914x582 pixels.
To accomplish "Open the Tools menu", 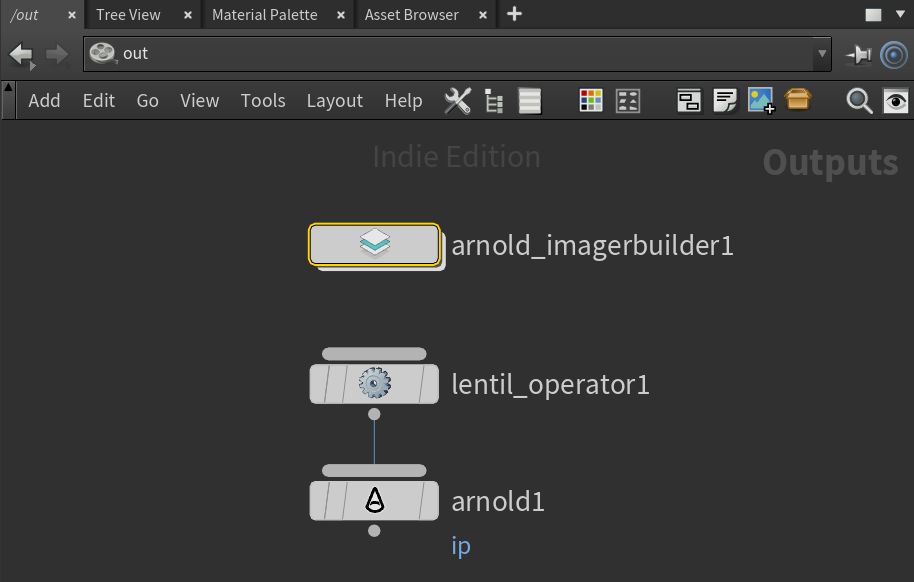I will (x=263, y=101).
